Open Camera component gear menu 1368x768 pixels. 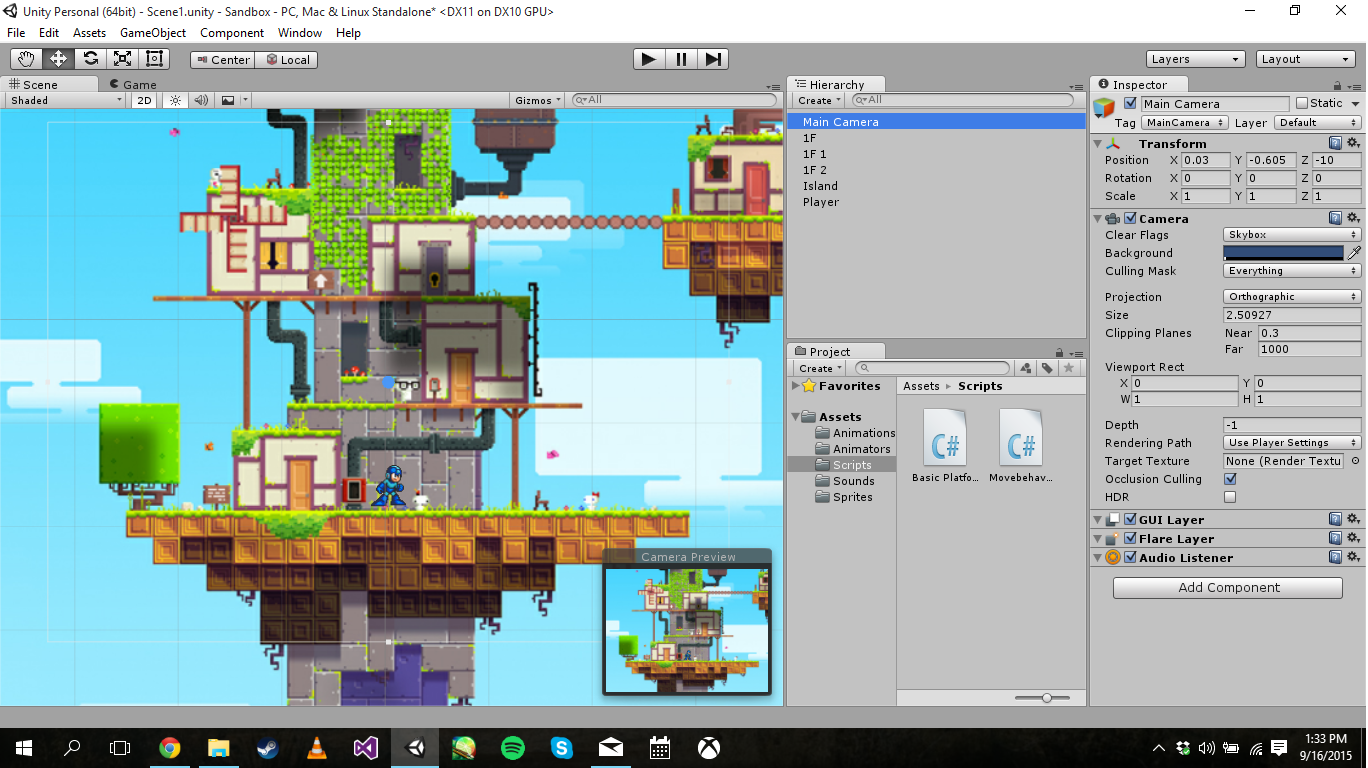point(1354,218)
